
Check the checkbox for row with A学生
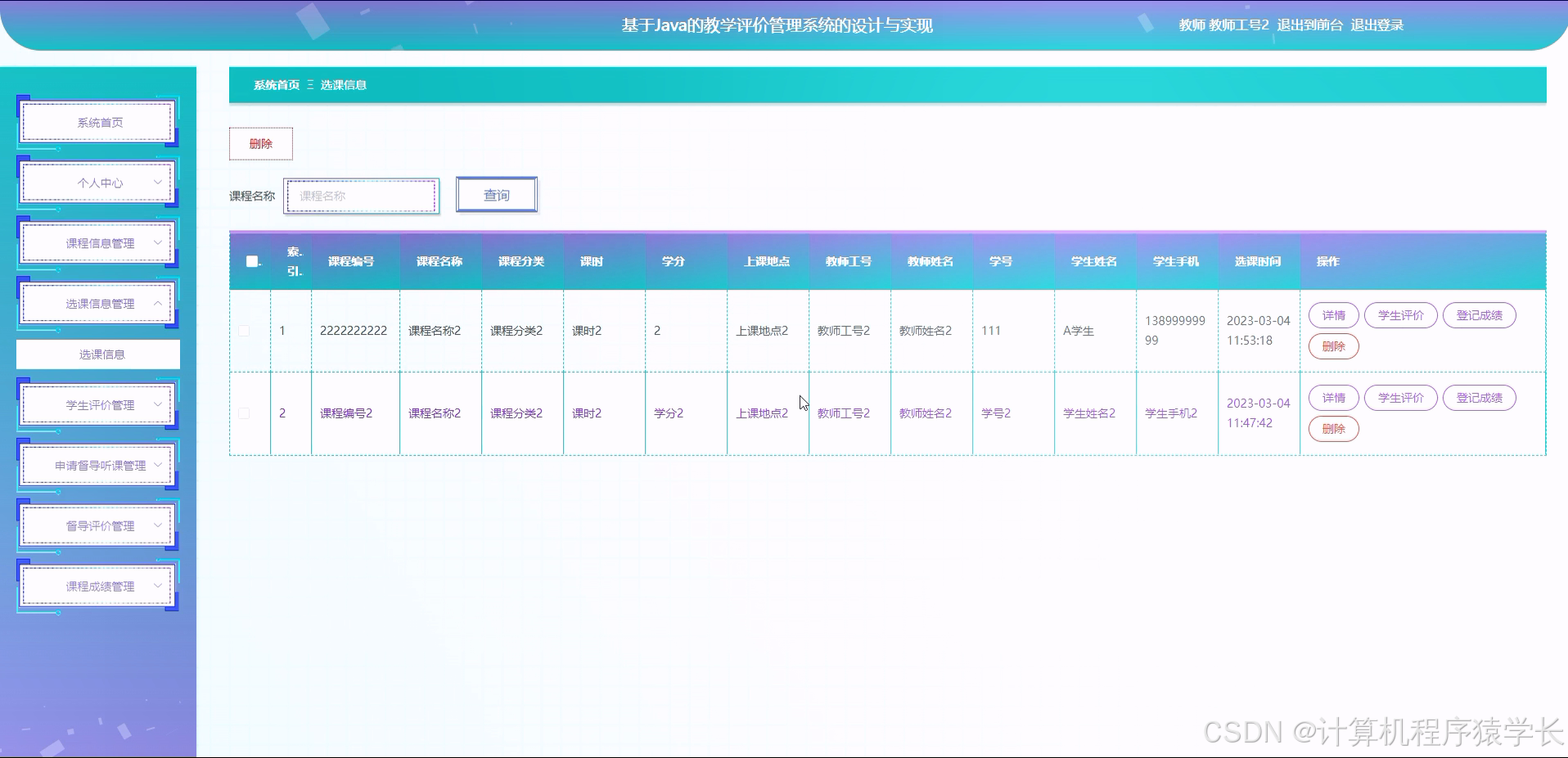(244, 331)
